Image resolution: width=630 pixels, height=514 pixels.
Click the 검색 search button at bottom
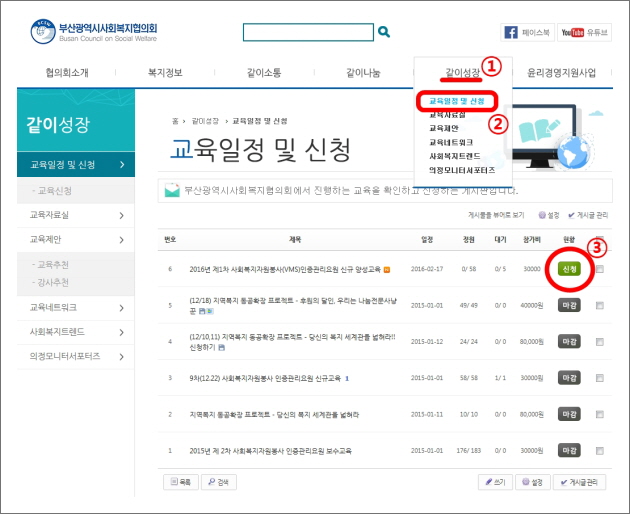click(x=219, y=482)
